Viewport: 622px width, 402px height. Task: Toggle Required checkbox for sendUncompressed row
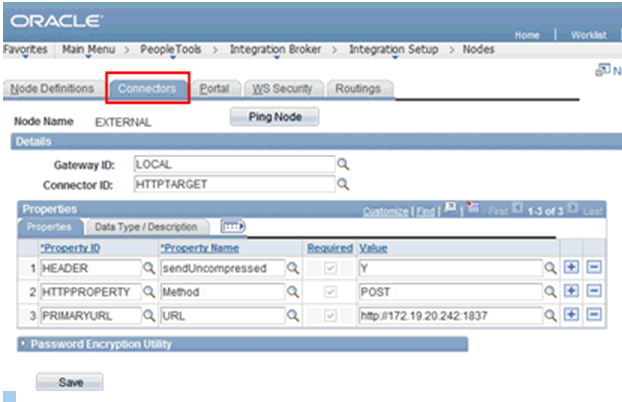pos(330,268)
